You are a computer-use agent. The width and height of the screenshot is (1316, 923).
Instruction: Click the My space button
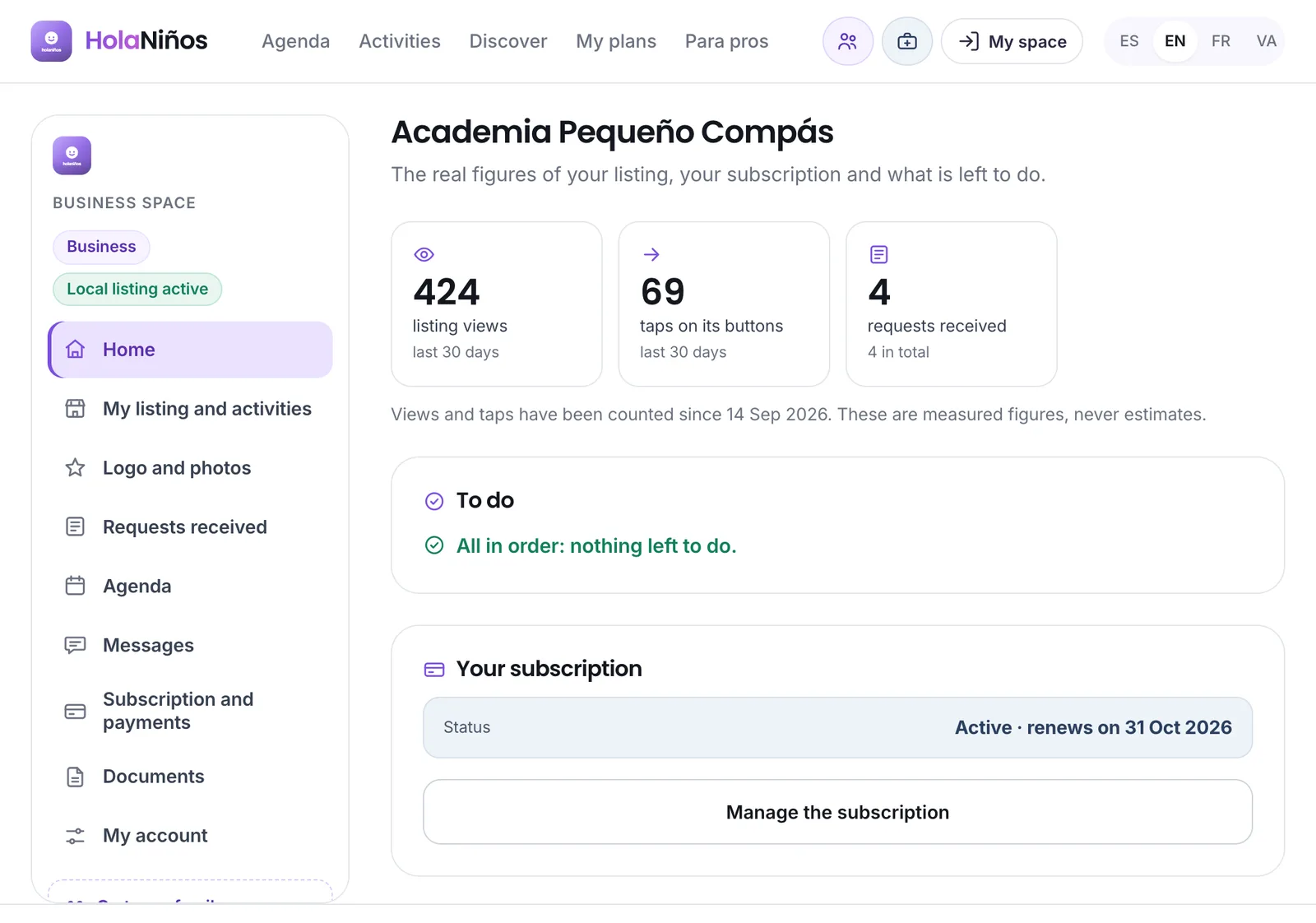click(1012, 41)
